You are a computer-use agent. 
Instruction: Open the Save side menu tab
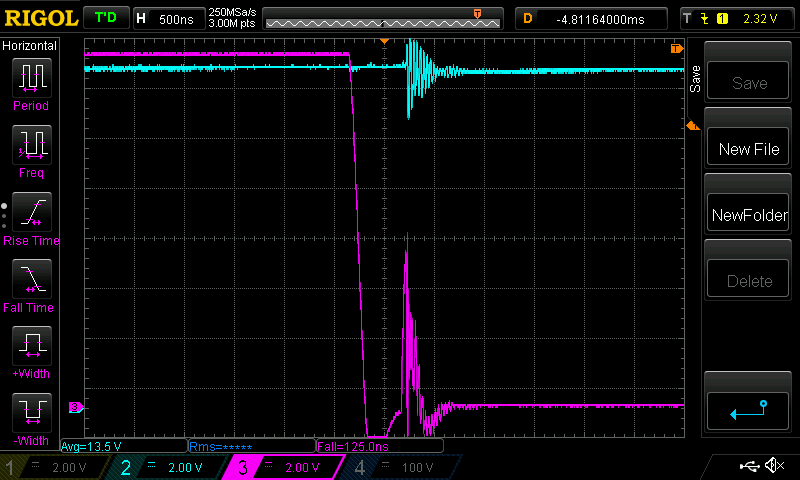(694, 79)
